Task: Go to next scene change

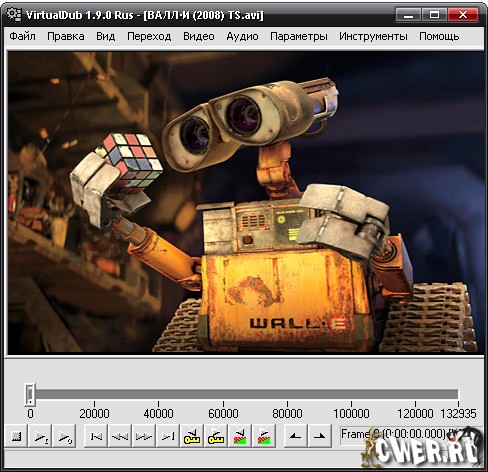Action: [264, 436]
